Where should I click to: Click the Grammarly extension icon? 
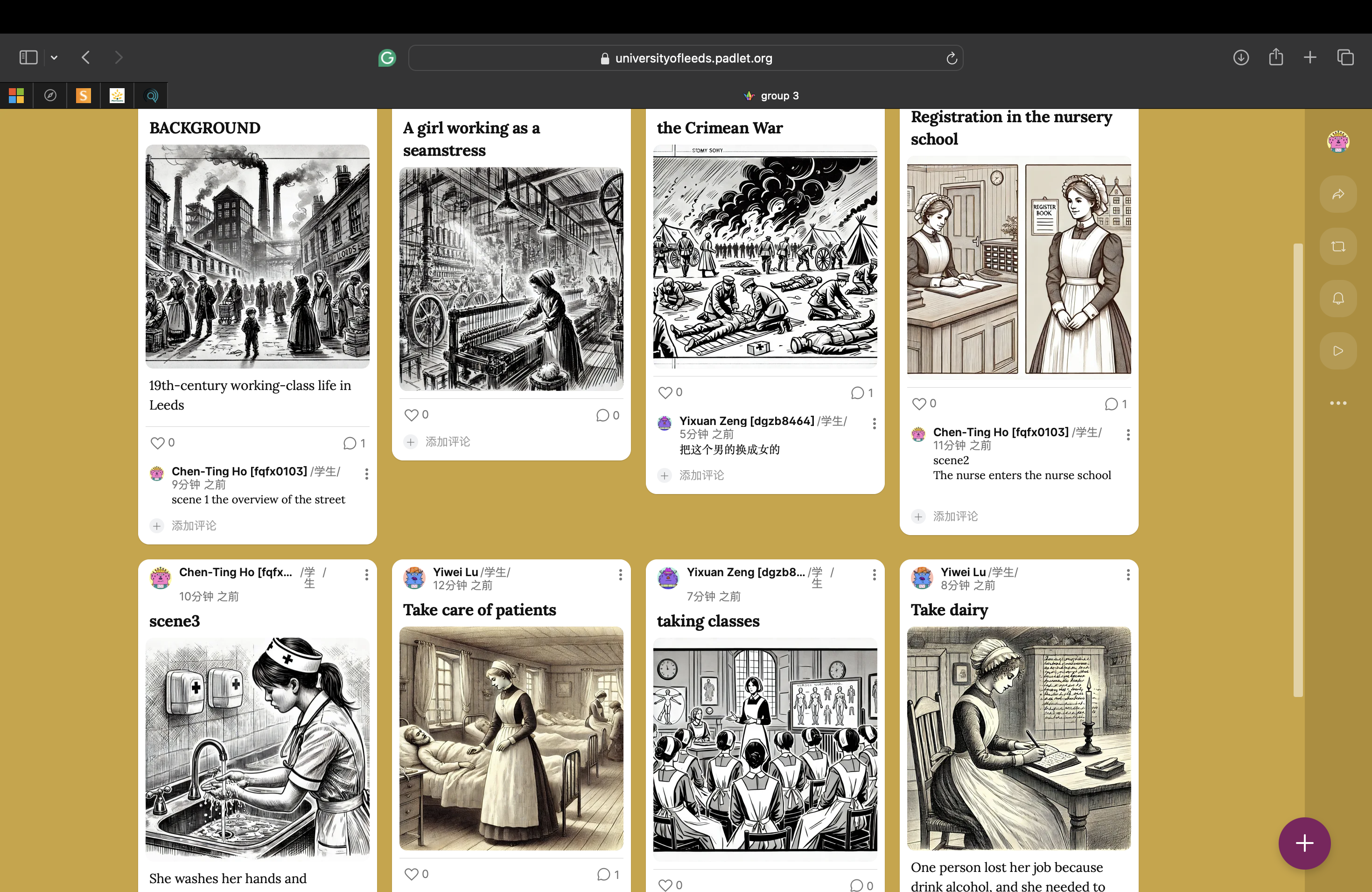click(x=387, y=58)
